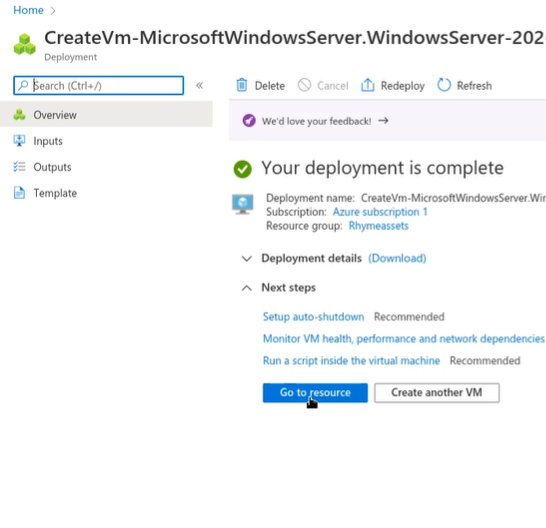The height and width of the screenshot is (528, 546).
Task: Click the trash can icon
Action: click(242, 85)
